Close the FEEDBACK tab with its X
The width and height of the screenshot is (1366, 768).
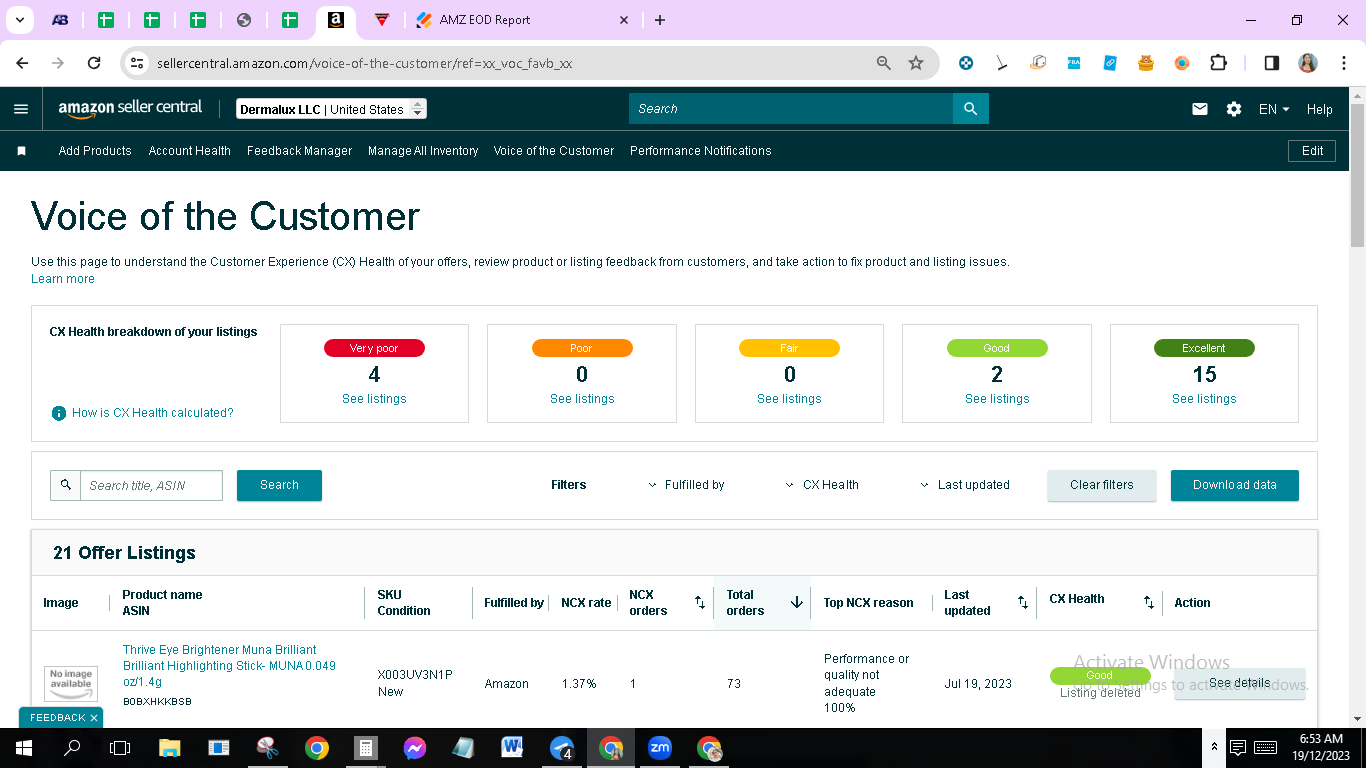tap(94, 718)
